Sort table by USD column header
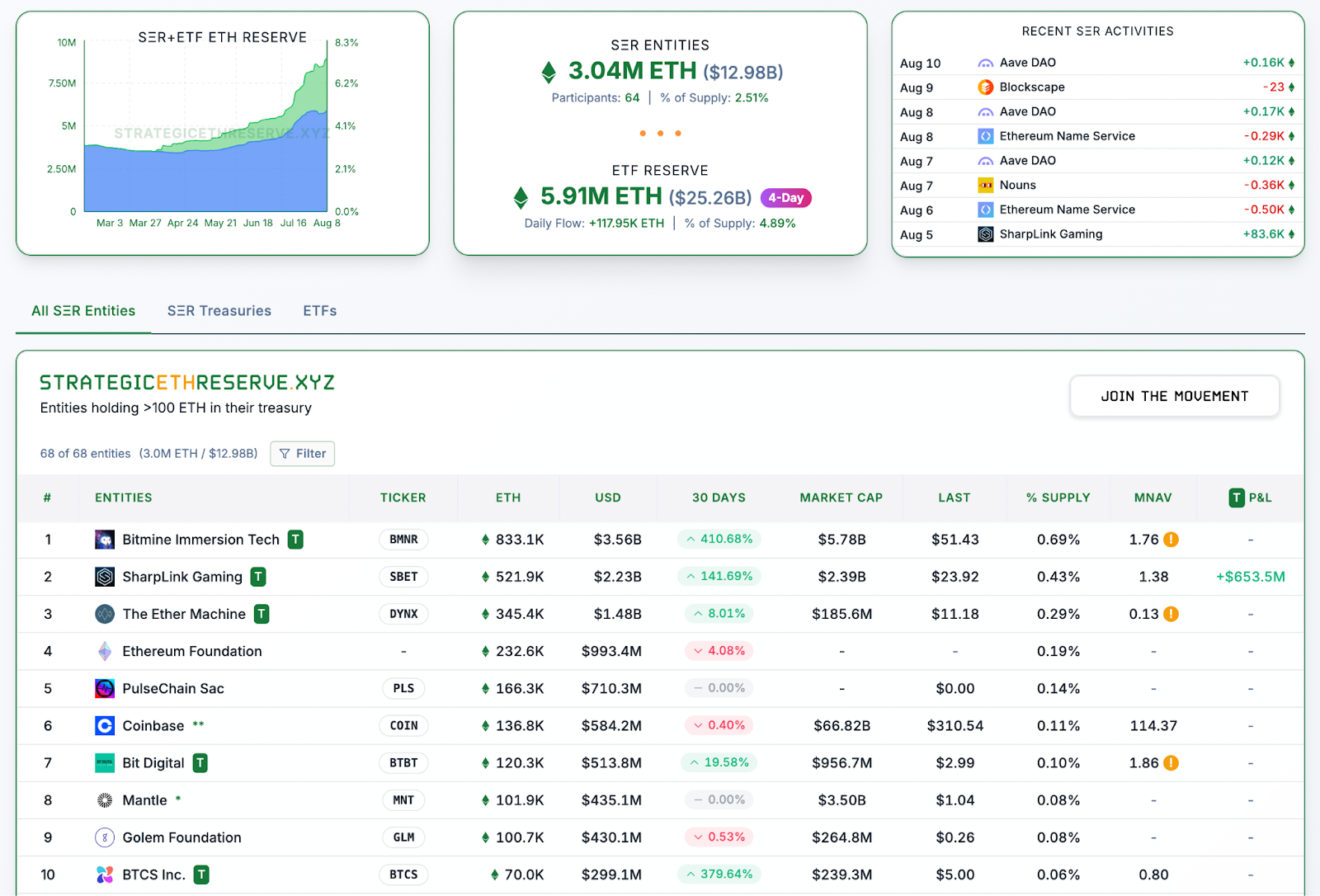Image resolution: width=1320 pixels, height=896 pixels. [x=608, y=498]
